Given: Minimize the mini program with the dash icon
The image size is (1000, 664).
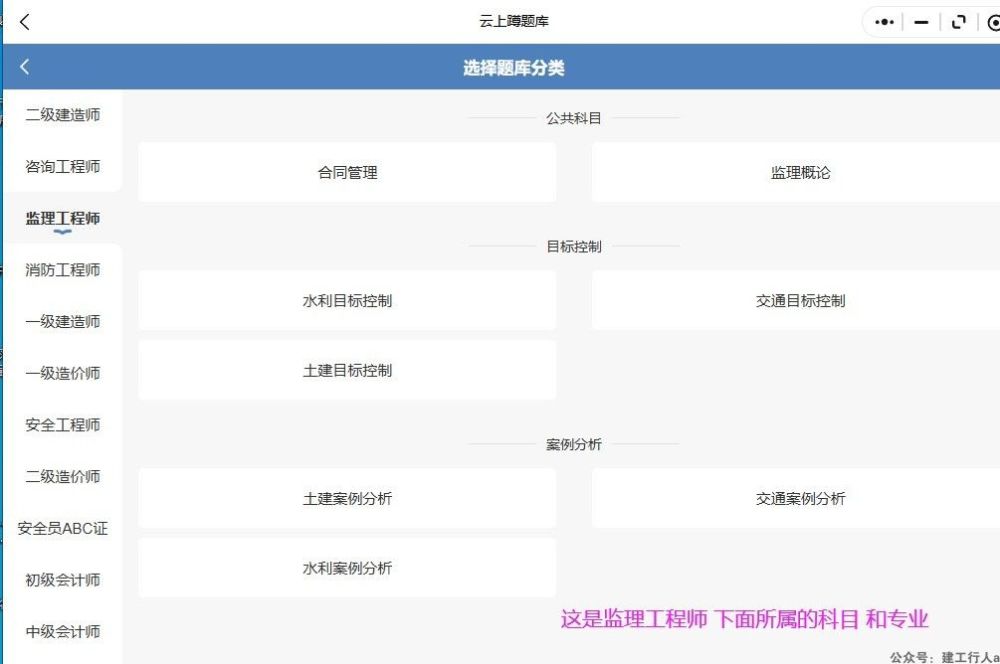Looking at the screenshot, I should (x=921, y=22).
